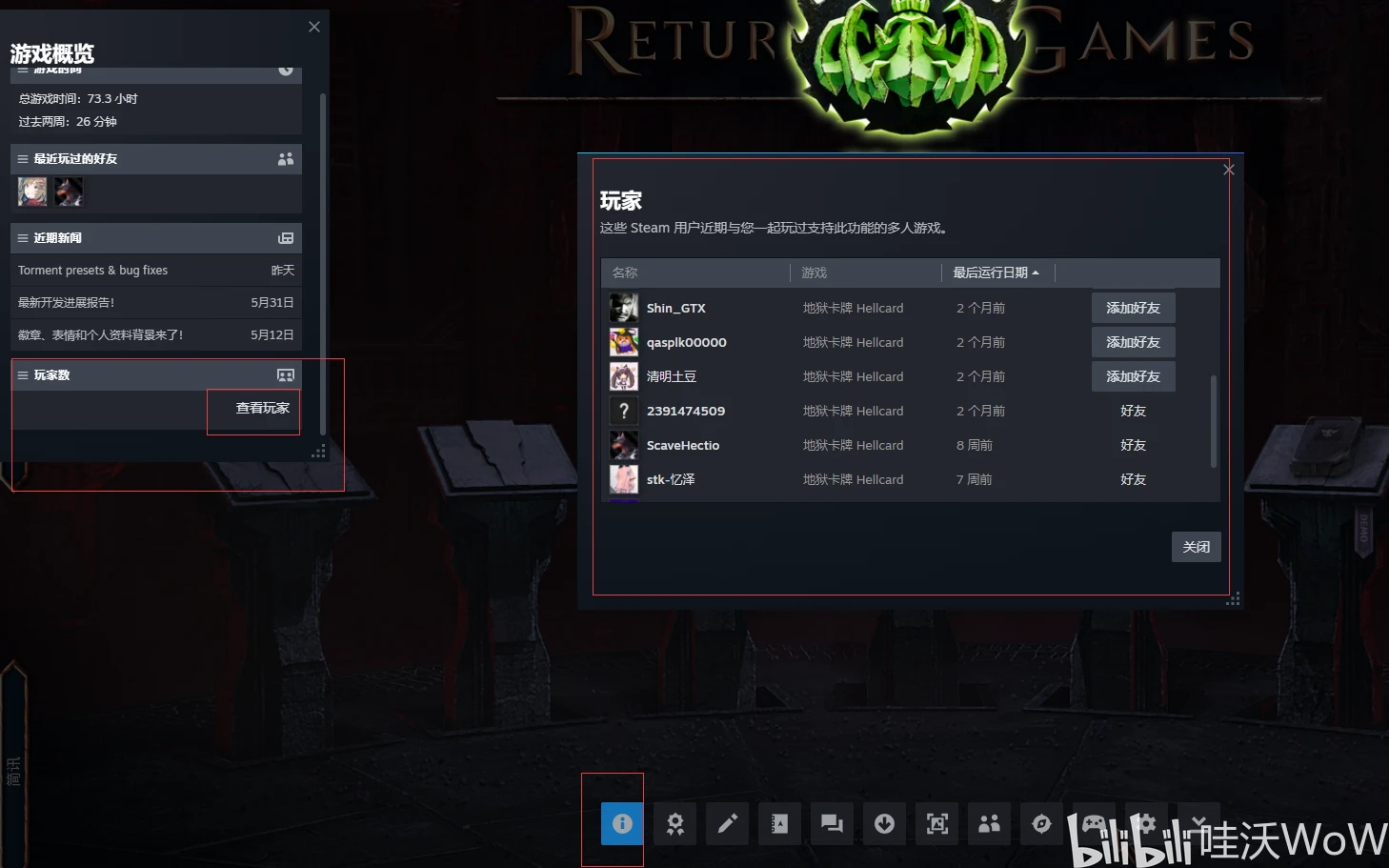Screen dimensions: 1389x868
Task: Select player name ScaveHectio
Action: (683, 445)
